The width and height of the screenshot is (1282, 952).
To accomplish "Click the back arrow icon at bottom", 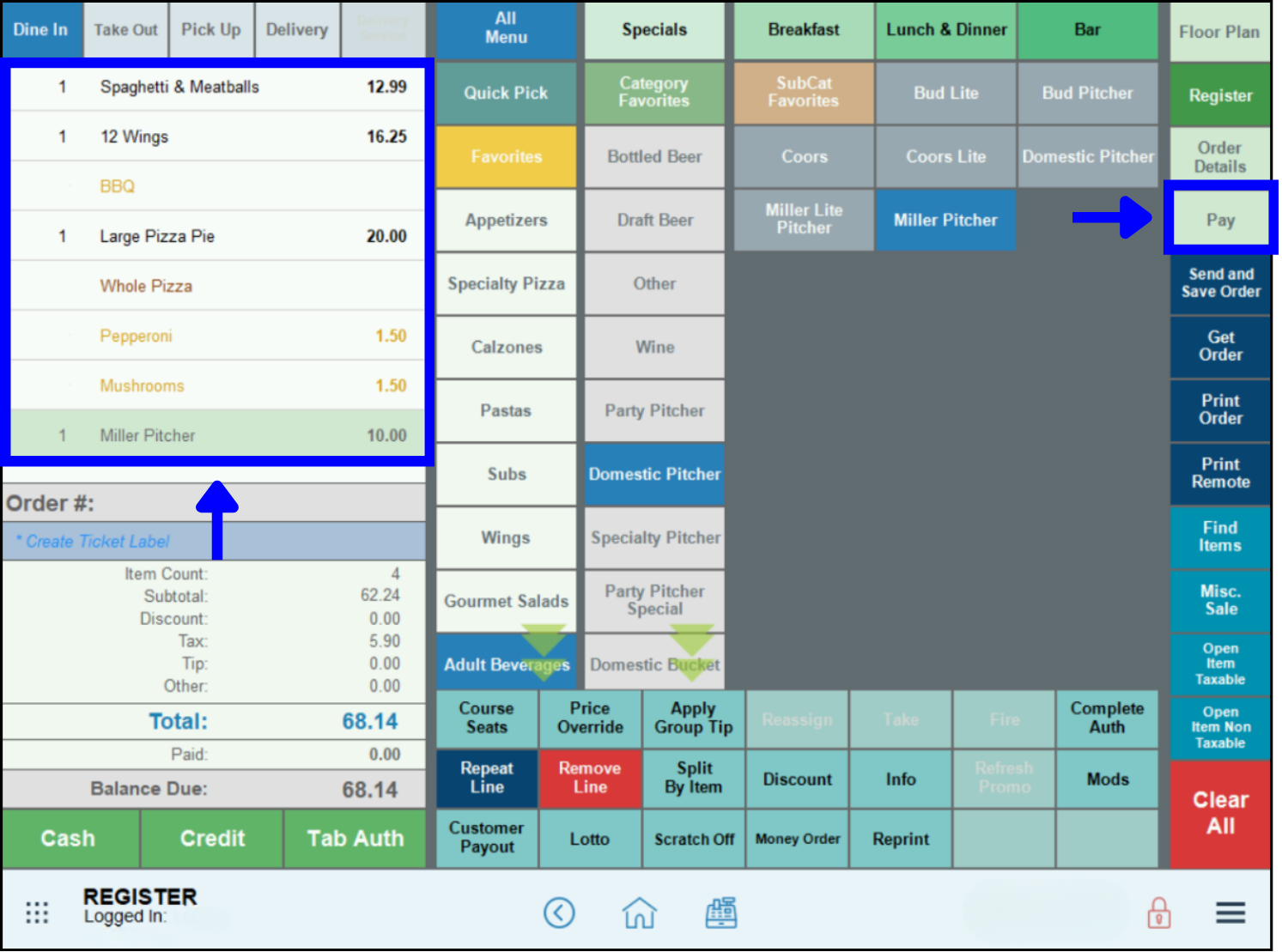I will (x=559, y=913).
